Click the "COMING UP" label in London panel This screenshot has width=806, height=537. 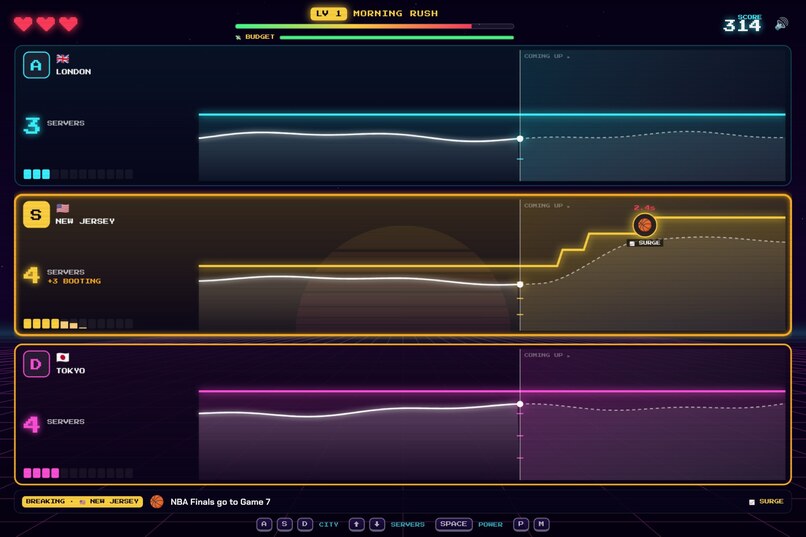point(546,56)
